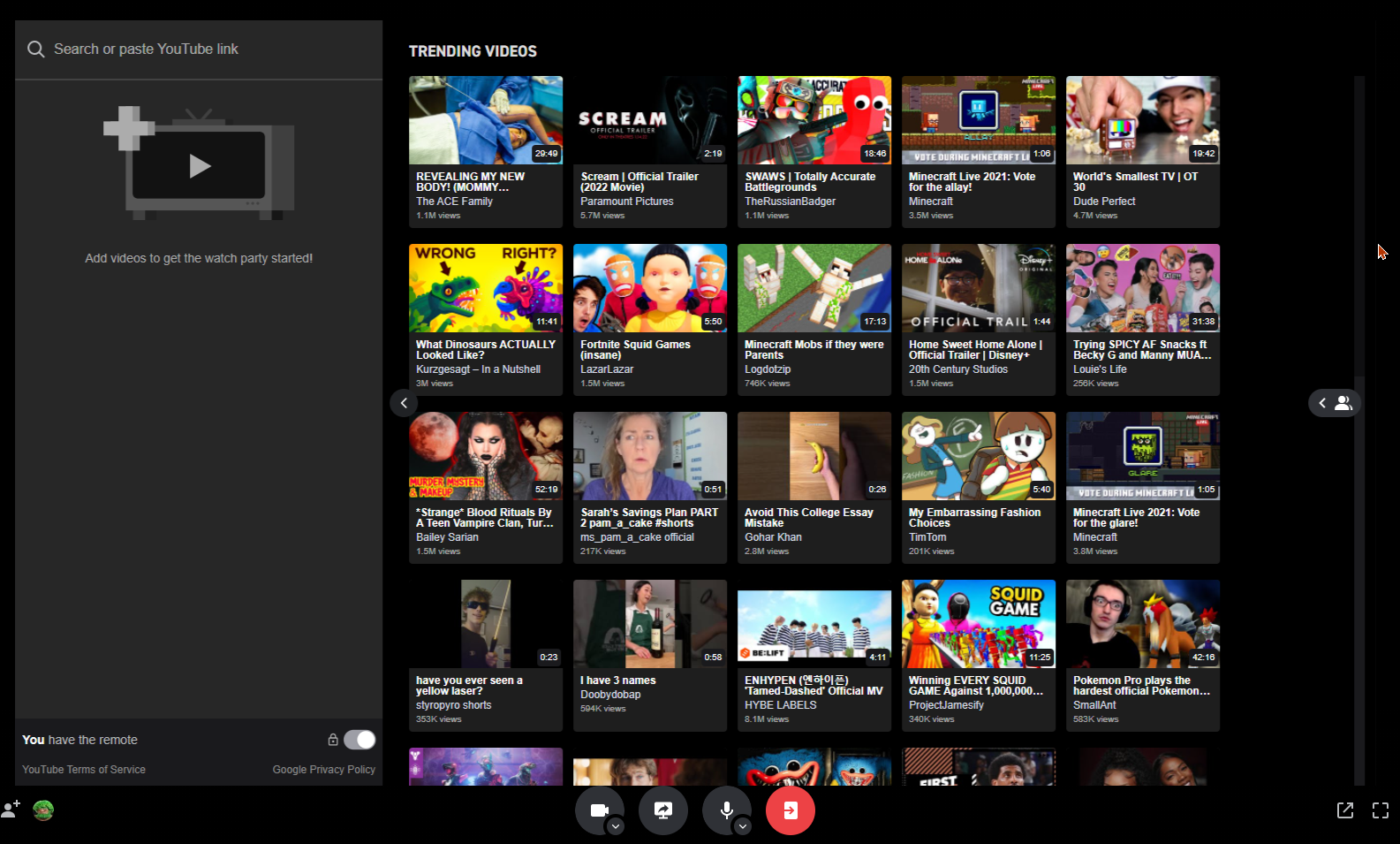Open camera options dropdown arrow
Viewport: 1400px width, 844px height.
616,826
